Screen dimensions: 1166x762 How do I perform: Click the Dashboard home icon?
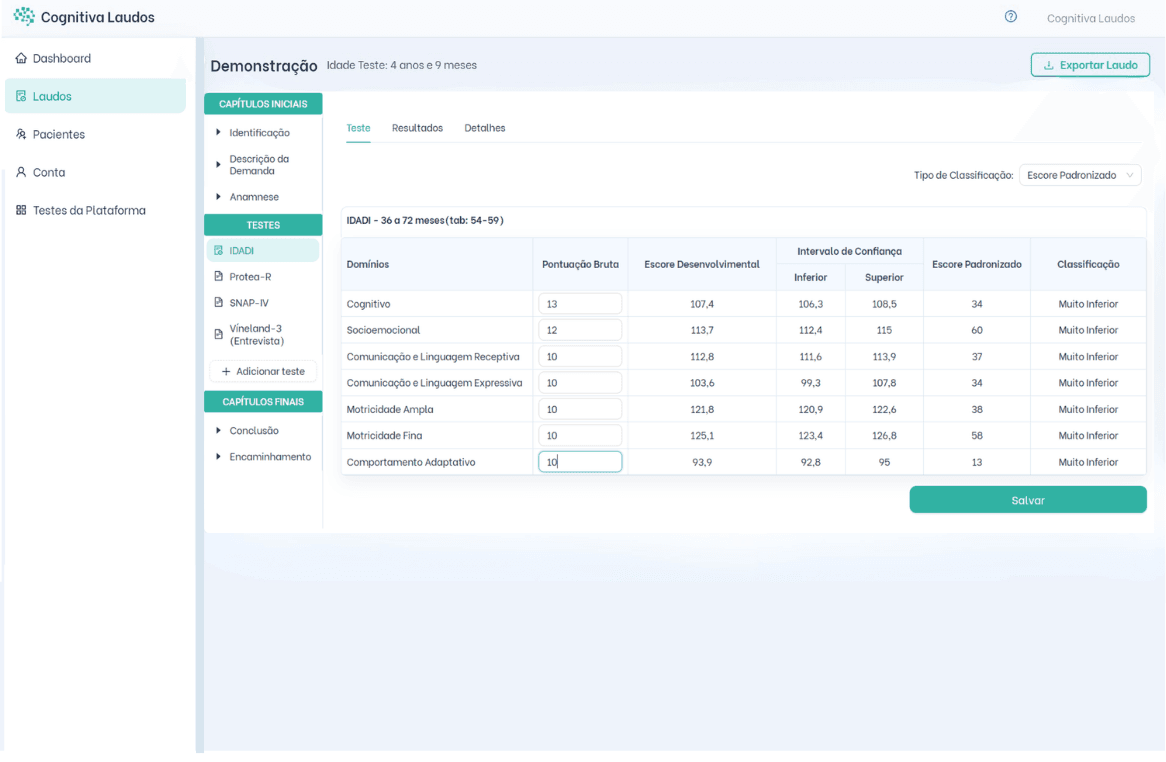coord(21,58)
